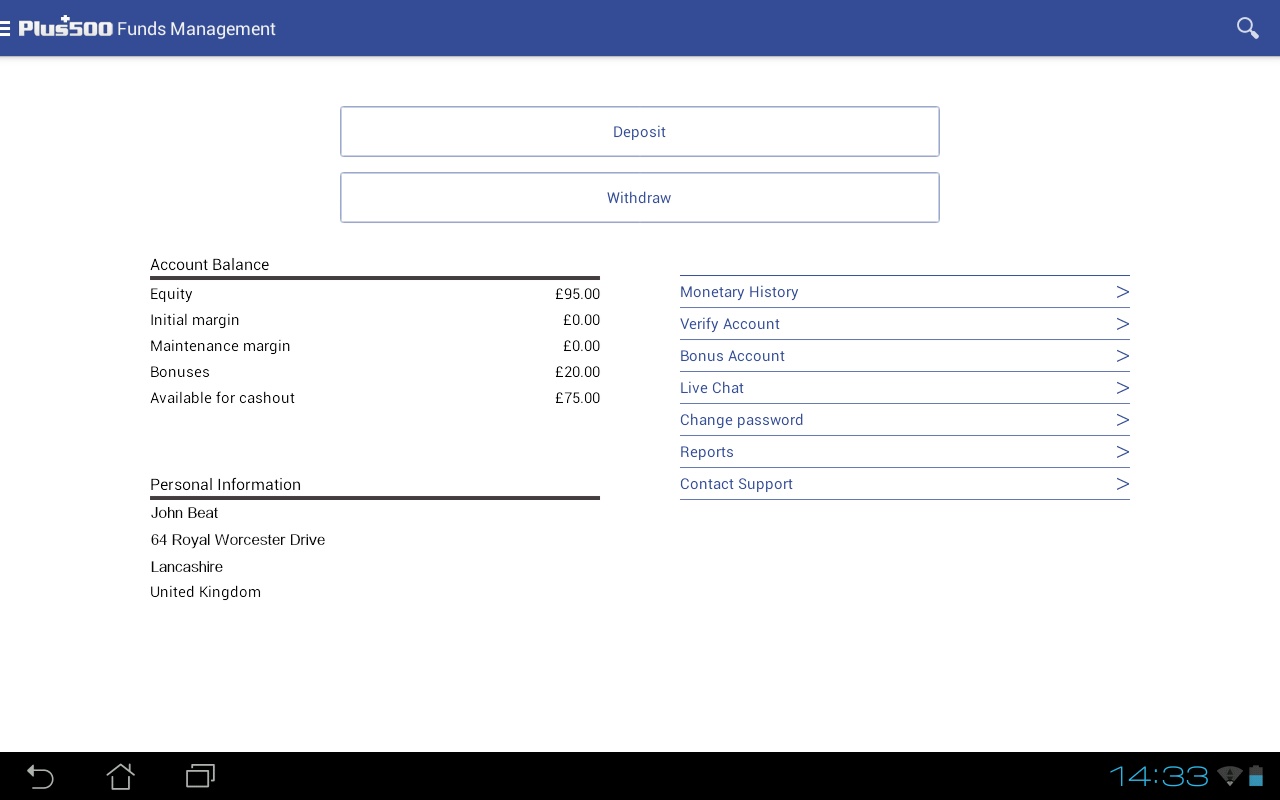Select the £20.00 bonuses value

578,372
